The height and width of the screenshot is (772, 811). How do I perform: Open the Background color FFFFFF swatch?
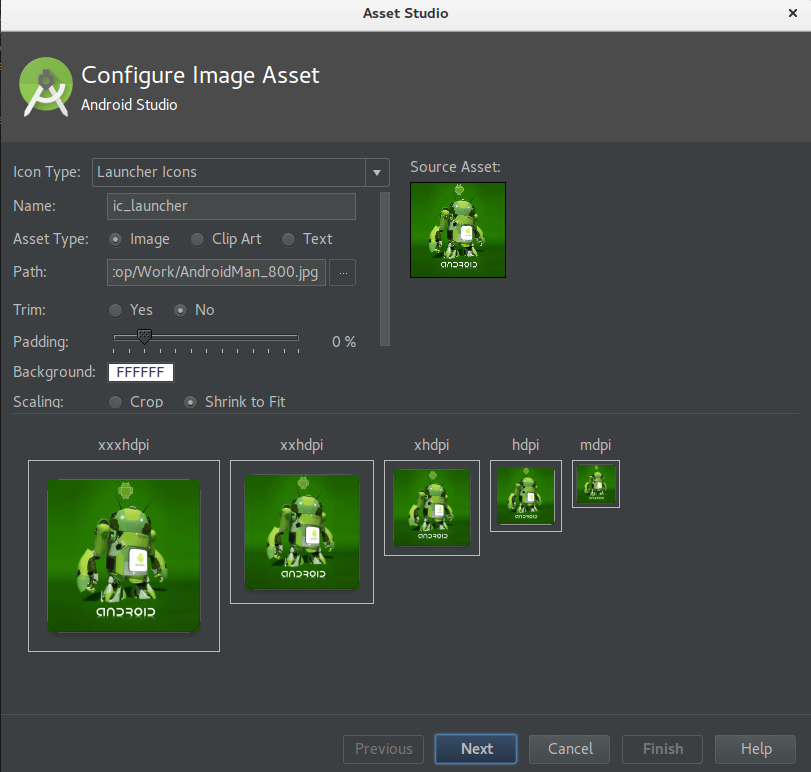pos(141,372)
